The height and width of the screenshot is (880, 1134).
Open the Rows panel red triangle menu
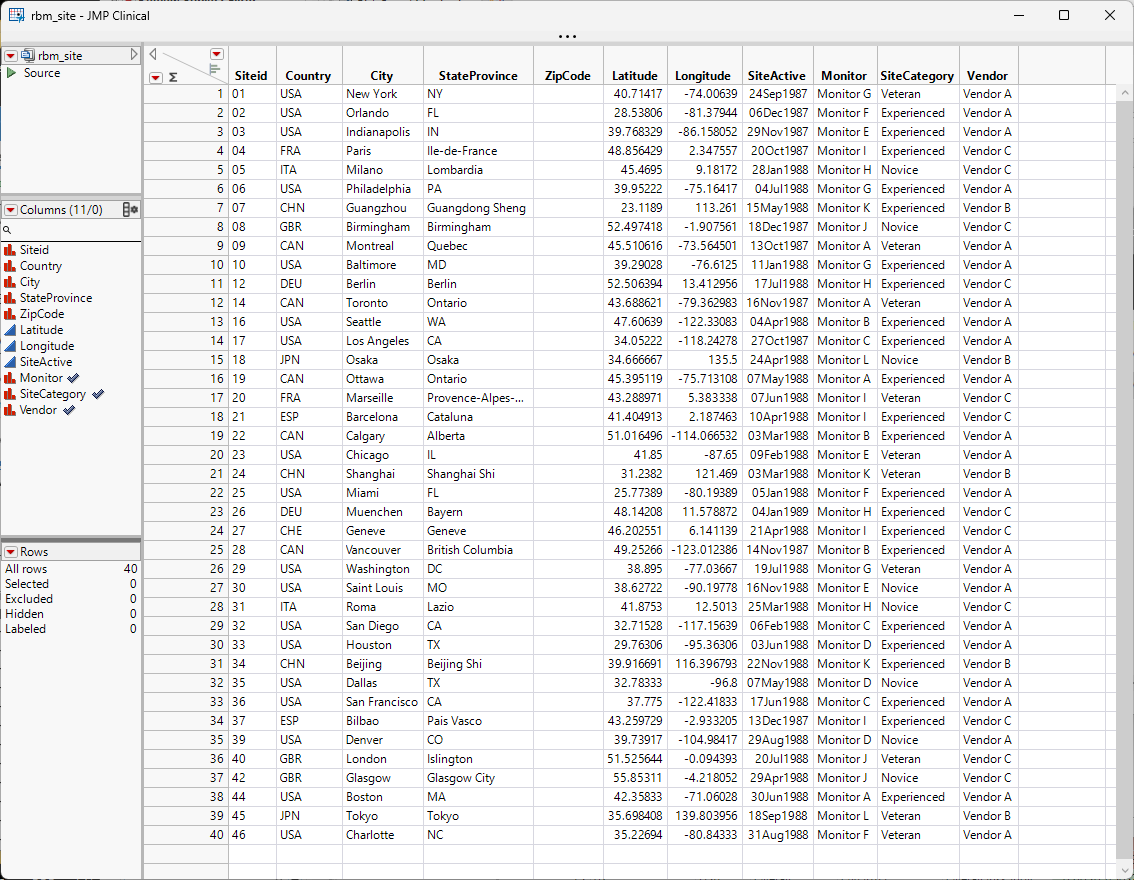point(10,552)
